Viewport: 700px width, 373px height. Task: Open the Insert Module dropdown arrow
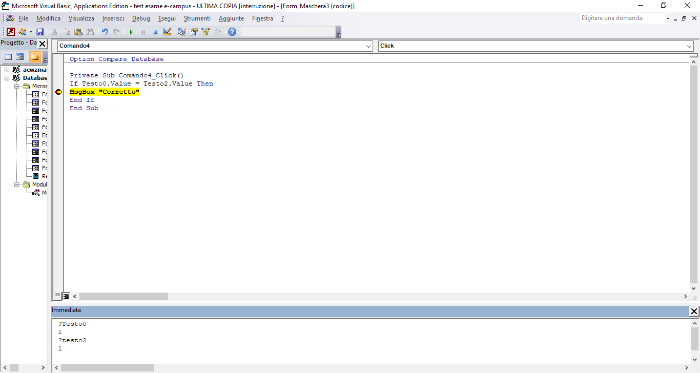pos(30,32)
